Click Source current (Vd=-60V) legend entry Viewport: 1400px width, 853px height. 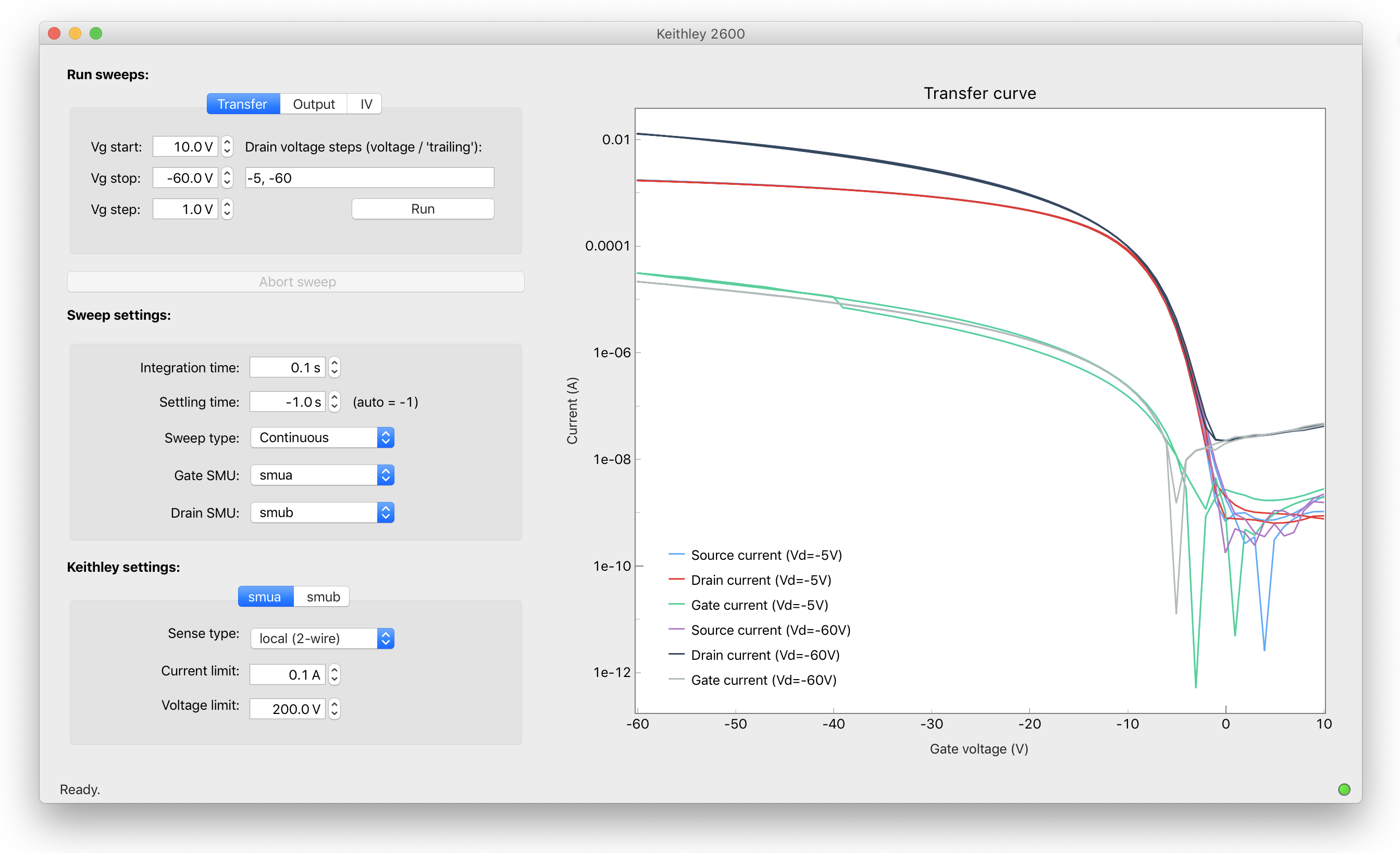tap(760, 630)
